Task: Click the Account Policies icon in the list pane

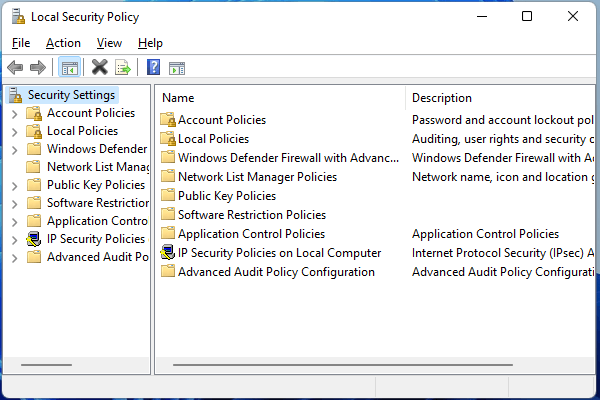Action: tap(168, 120)
